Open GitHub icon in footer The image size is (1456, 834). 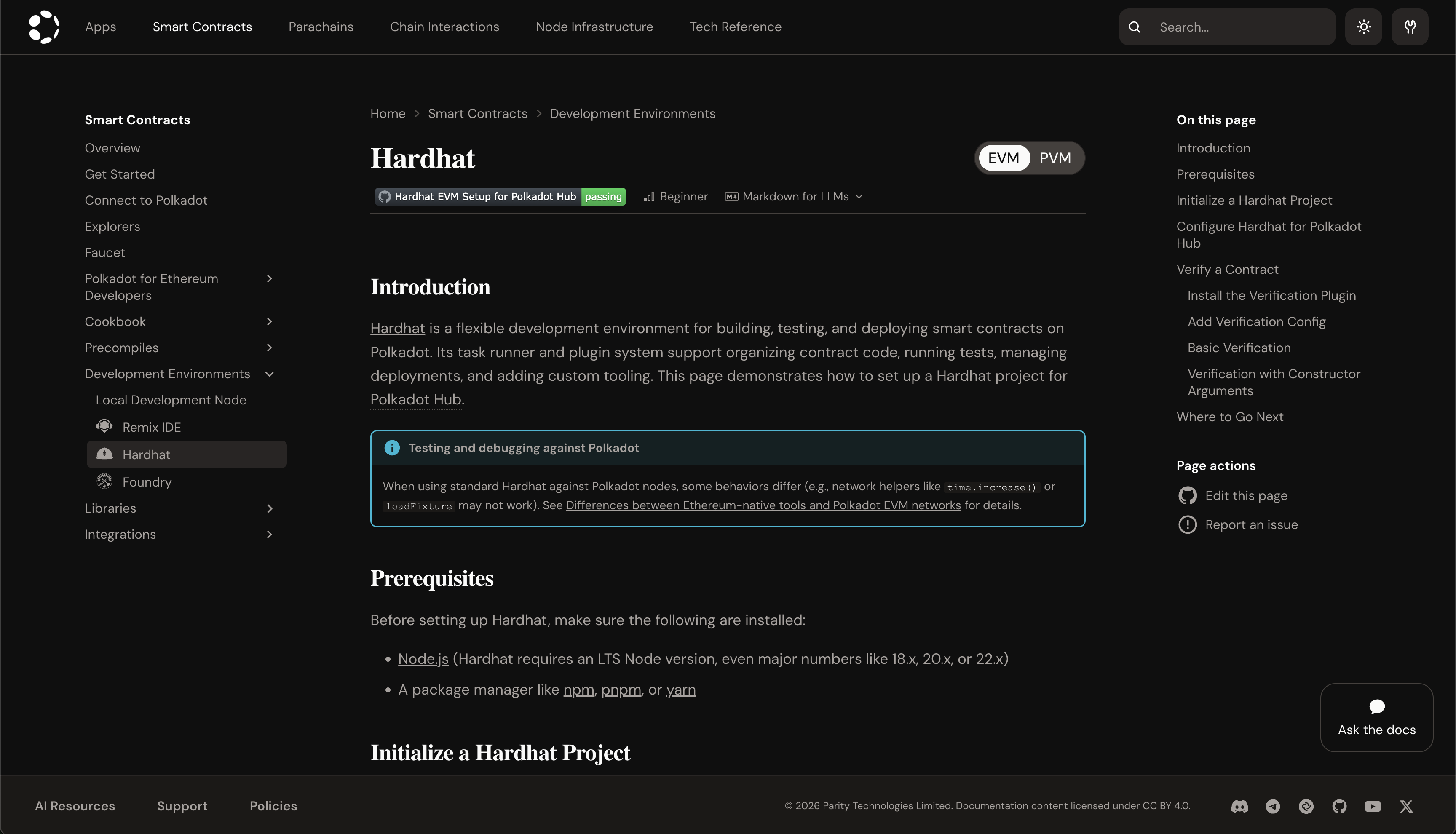1339,807
